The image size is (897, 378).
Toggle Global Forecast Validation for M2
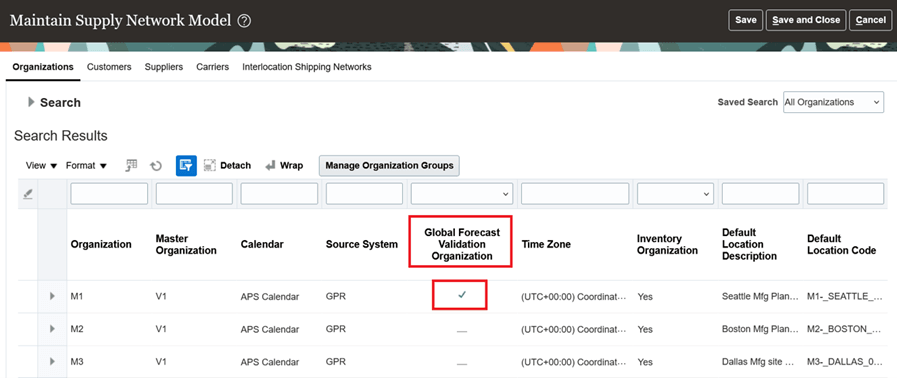tap(462, 330)
